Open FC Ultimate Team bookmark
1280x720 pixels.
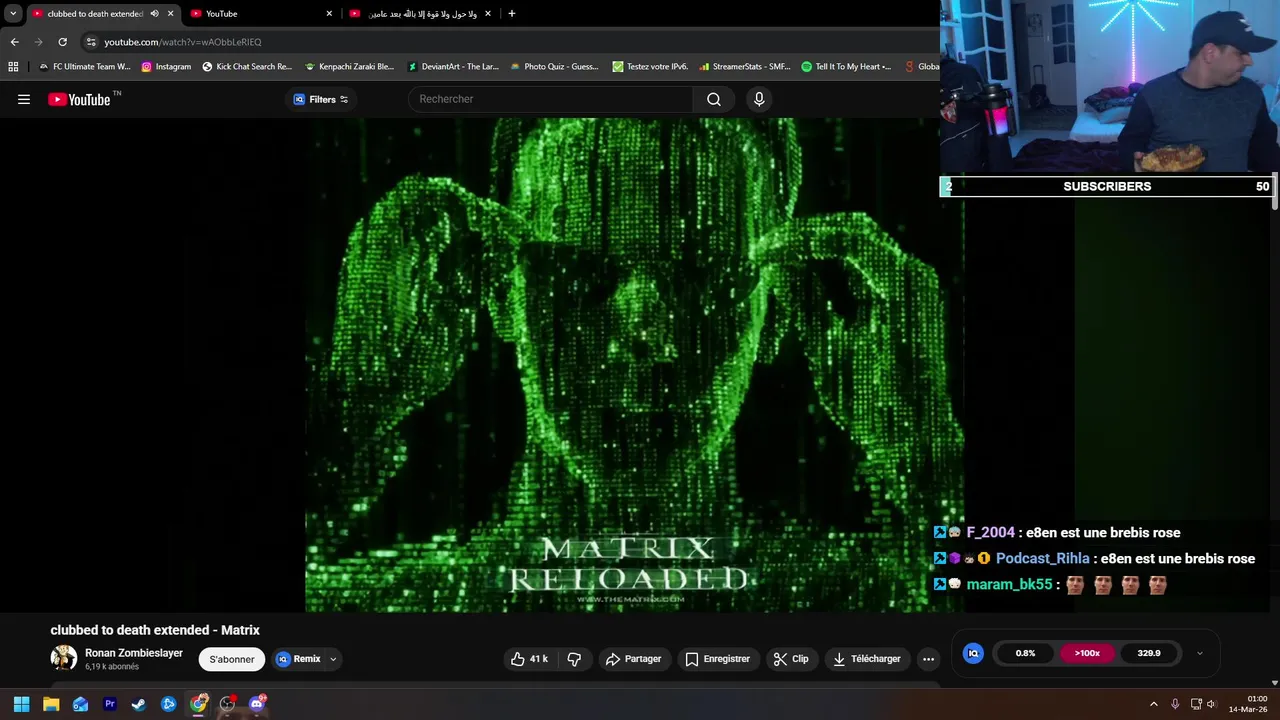pyautogui.click(x=84, y=67)
